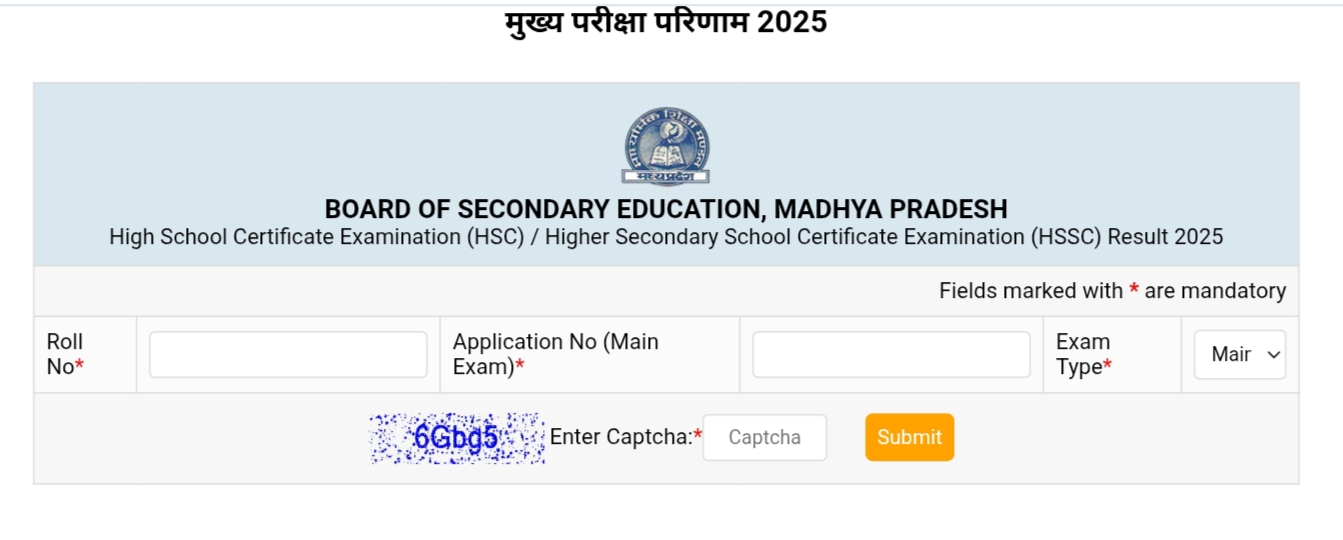Click the 'Exam Type' label text
This screenshot has height=540, width=1343.
click(x=1082, y=354)
